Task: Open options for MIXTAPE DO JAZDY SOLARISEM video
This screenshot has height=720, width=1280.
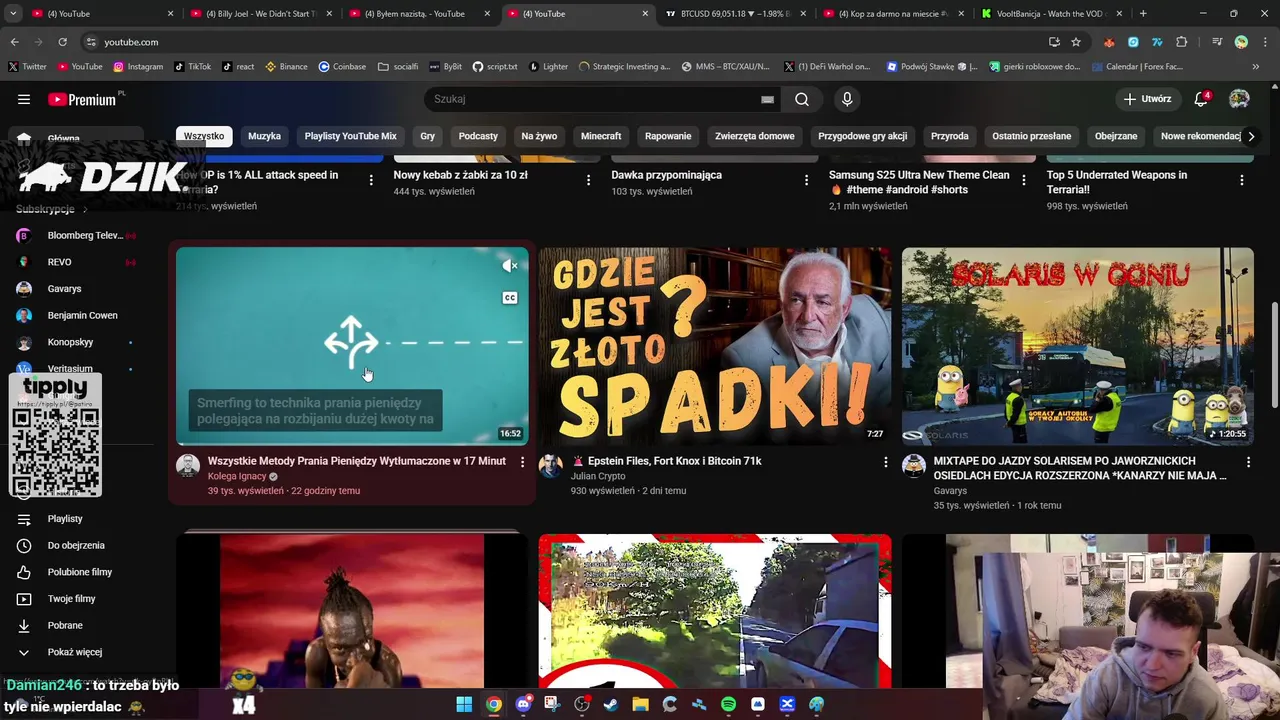Action: pos(1248,461)
